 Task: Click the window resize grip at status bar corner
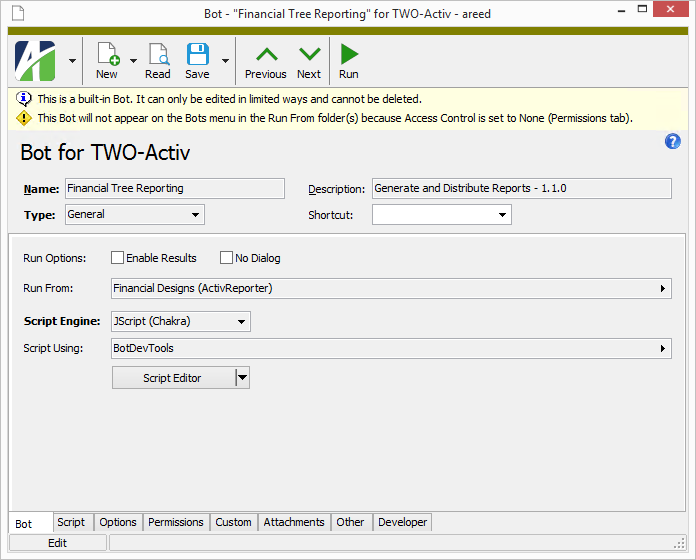tap(679, 544)
